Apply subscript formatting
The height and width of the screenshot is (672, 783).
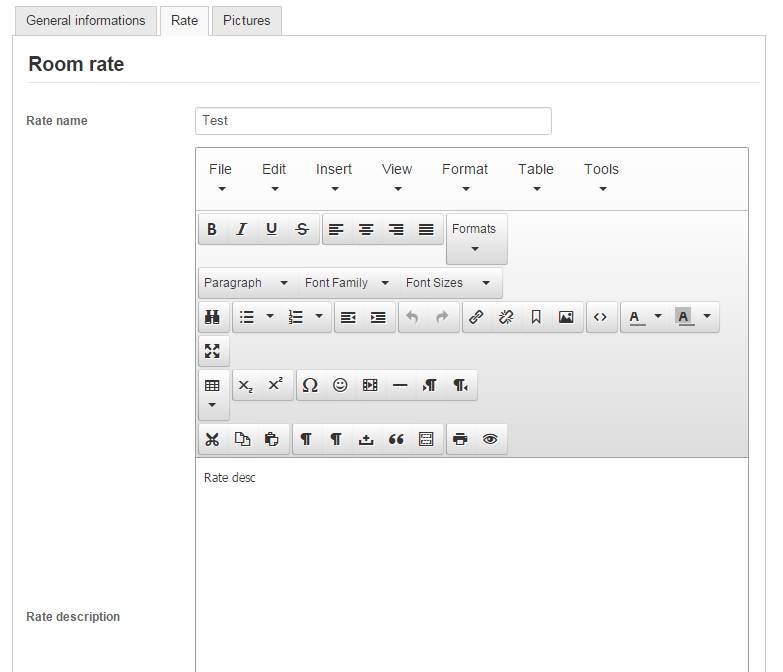pos(246,385)
